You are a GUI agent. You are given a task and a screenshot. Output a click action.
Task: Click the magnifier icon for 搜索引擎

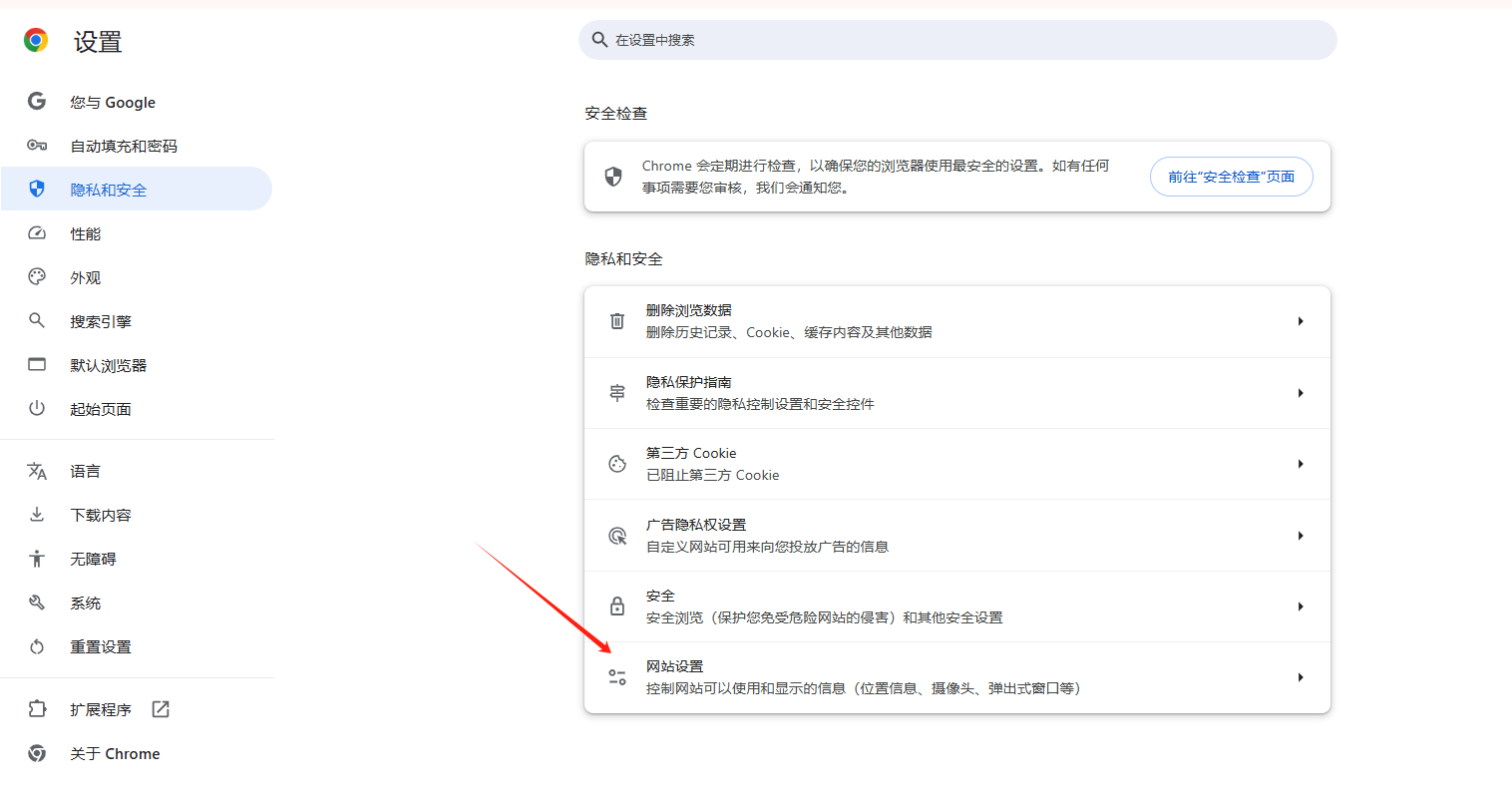[x=37, y=320]
